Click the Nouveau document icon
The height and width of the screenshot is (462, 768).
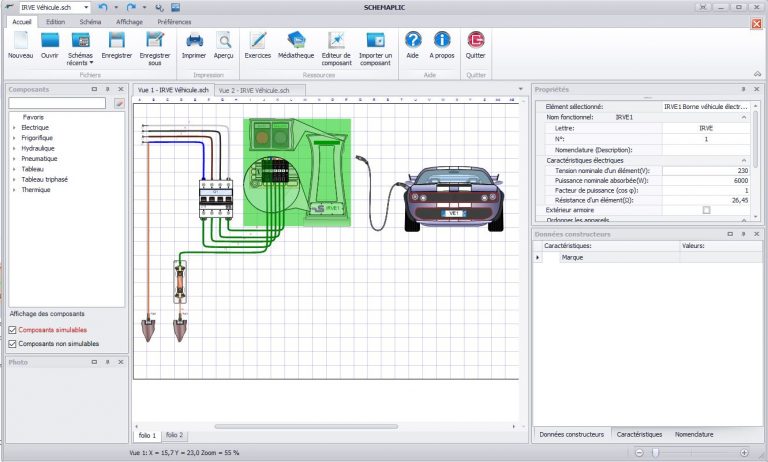[20, 41]
